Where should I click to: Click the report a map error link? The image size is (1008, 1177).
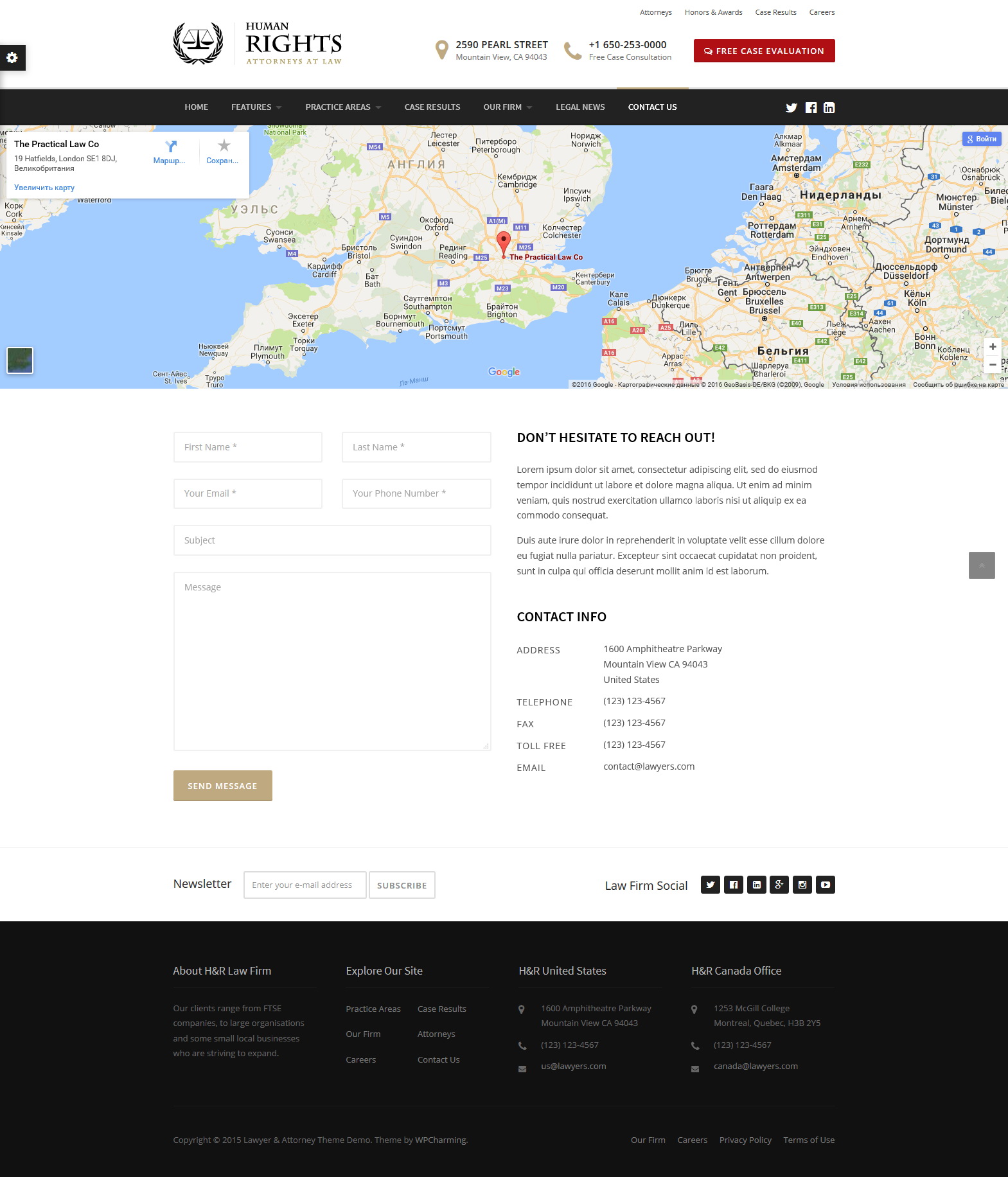(x=959, y=385)
